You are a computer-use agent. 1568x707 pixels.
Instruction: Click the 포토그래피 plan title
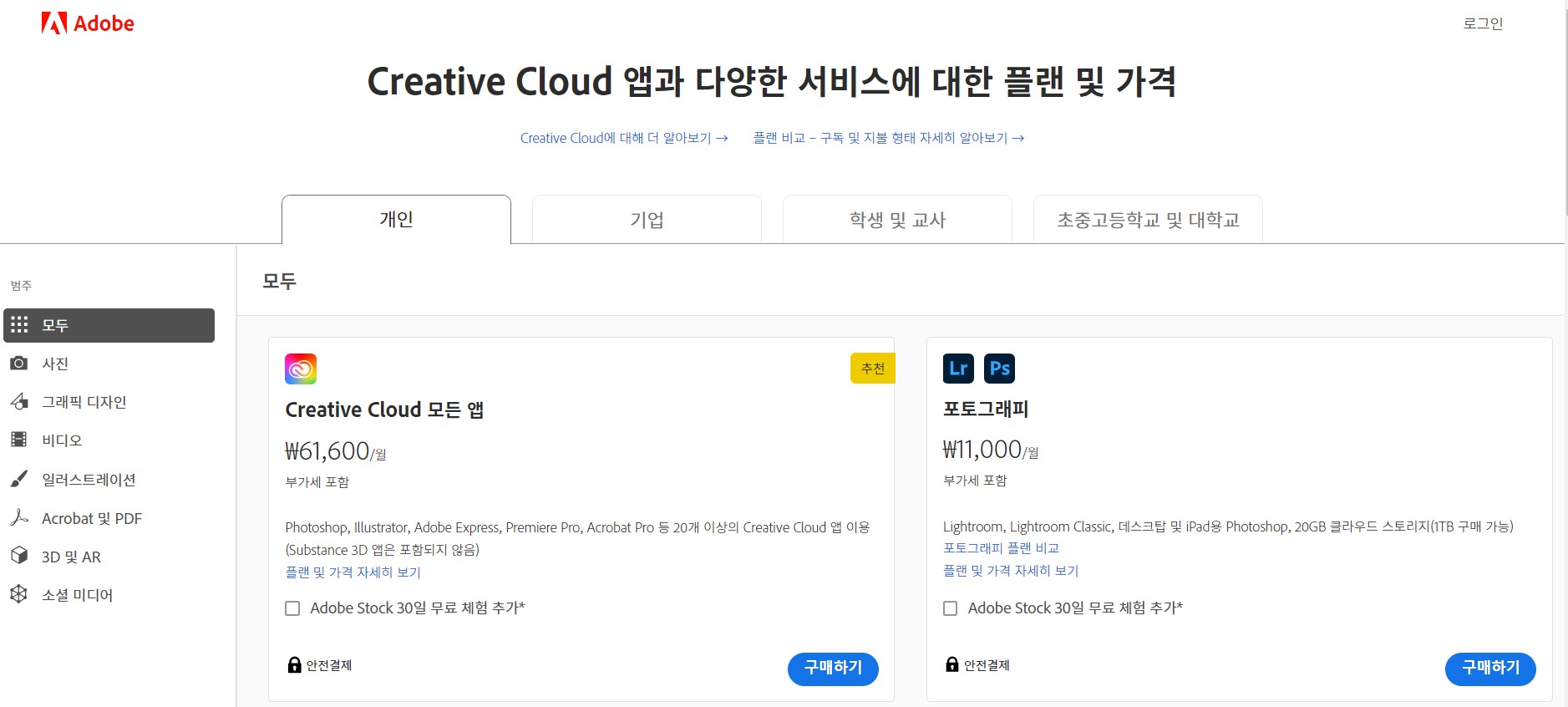coord(986,409)
